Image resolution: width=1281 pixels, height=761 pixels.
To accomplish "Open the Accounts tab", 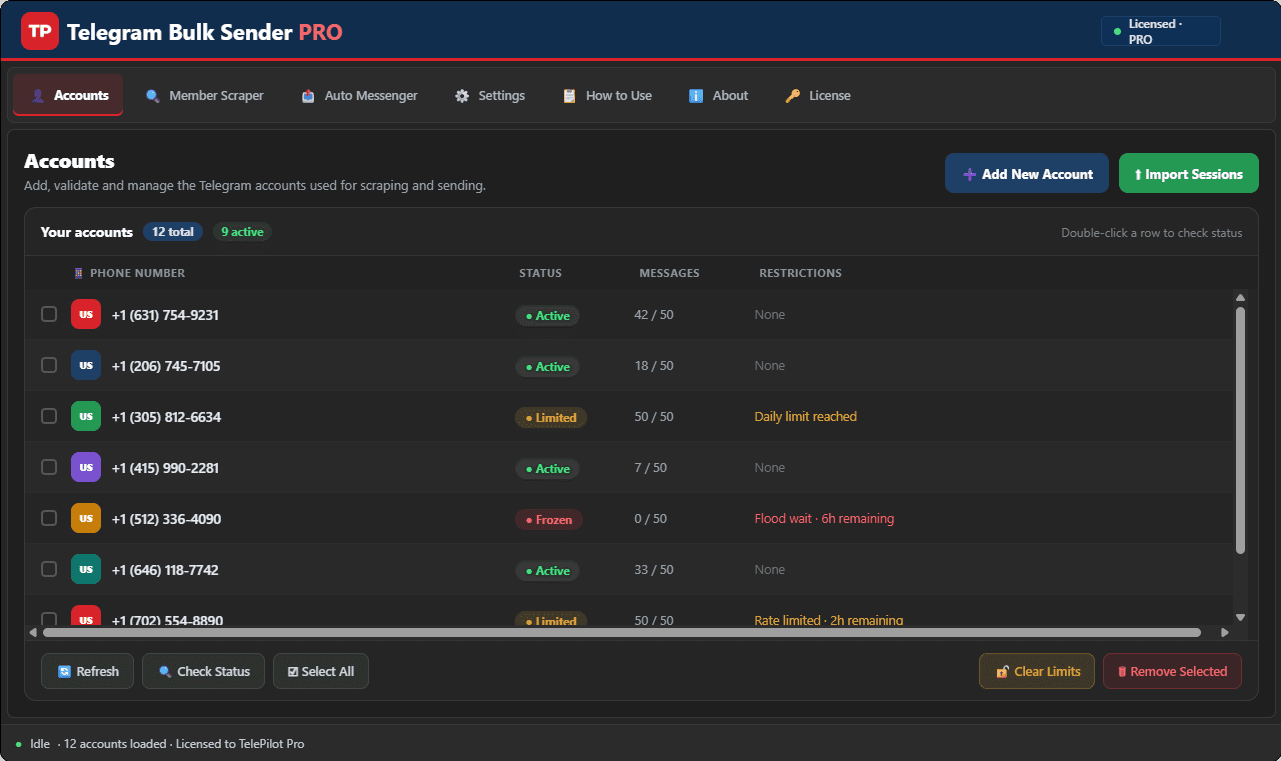I will pyautogui.click(x=68, y=95).
